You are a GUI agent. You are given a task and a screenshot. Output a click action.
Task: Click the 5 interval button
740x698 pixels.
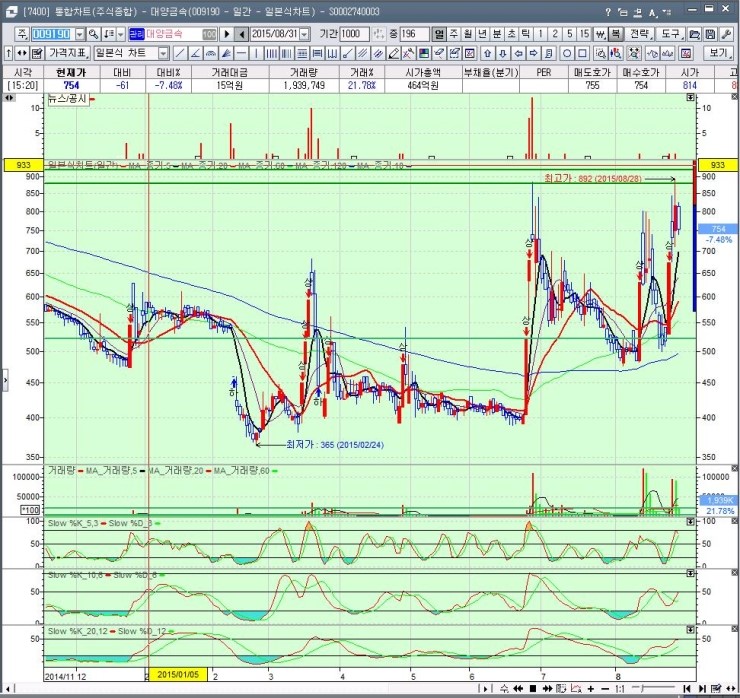coord(570,34)
